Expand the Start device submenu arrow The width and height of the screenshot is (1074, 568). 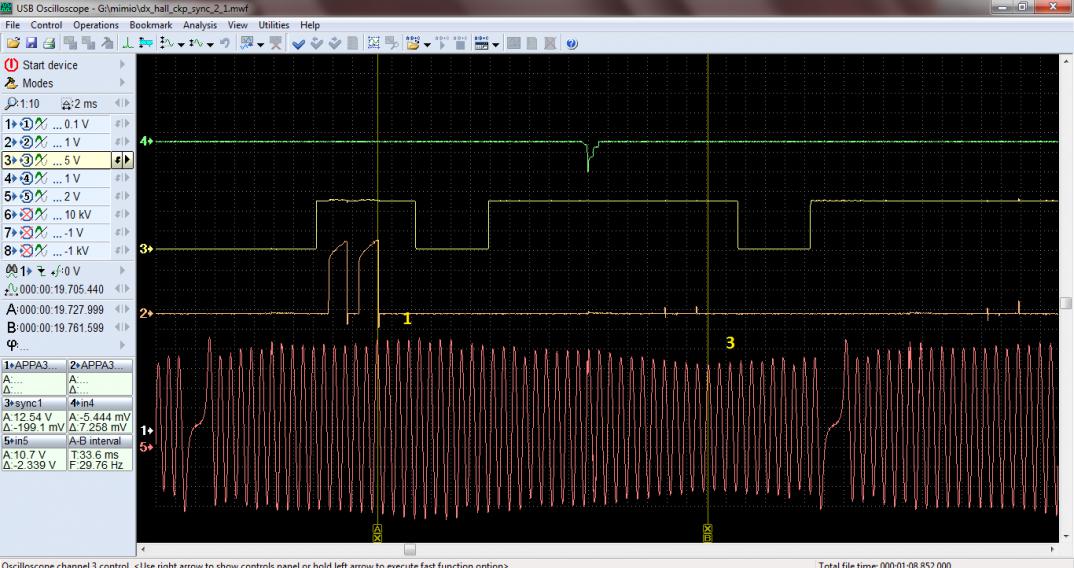click(x=123, y=65)
